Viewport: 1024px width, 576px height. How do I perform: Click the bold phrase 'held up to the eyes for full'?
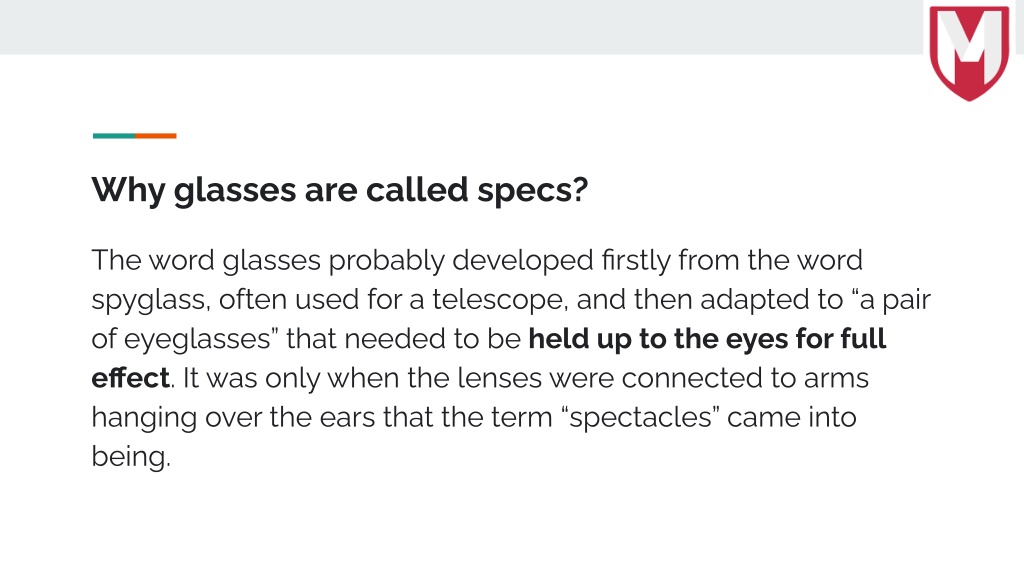(707, 339)
